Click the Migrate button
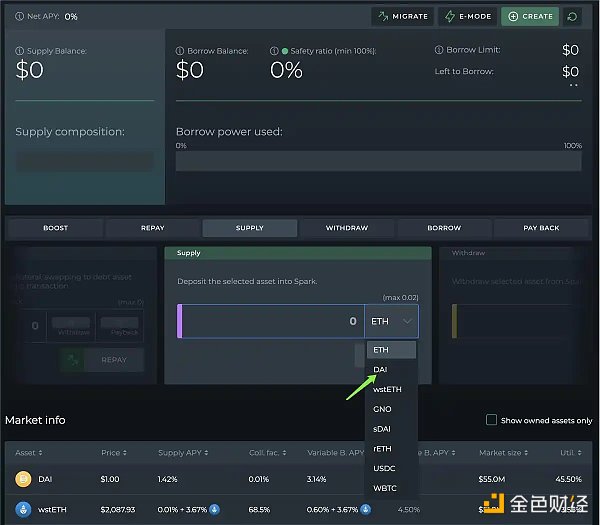The height and width of the screenshot is (525, 600). (403, 16)
